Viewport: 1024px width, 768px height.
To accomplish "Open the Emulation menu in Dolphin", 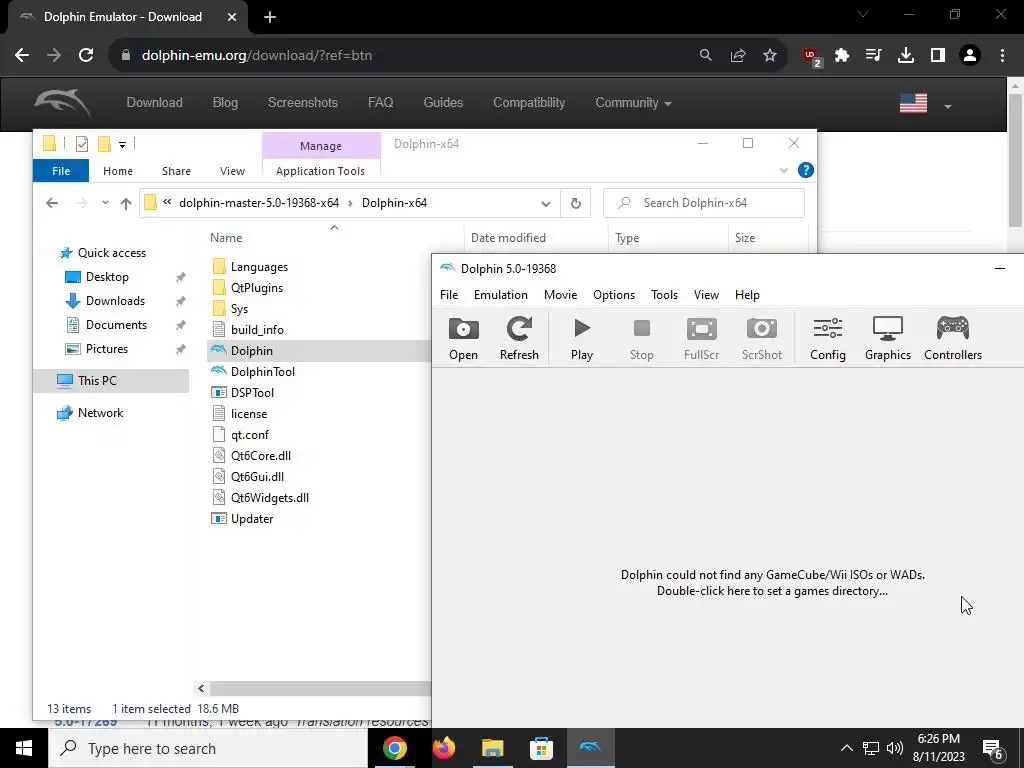I will click(x=501, y=295).
